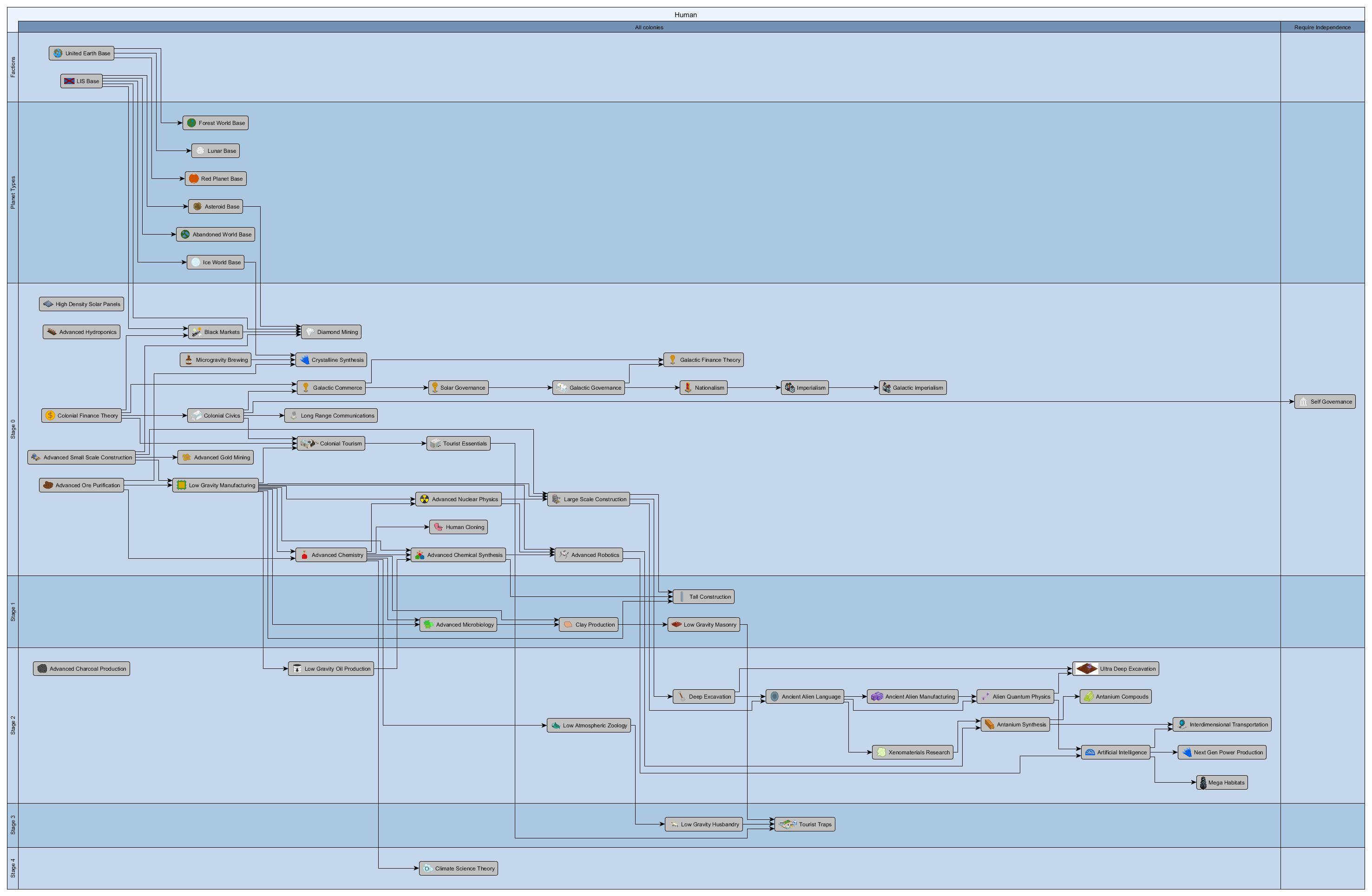Viewport: 1372px width, 896px height.
Task: Click the Human top-level menu tab
Action: 686,11
